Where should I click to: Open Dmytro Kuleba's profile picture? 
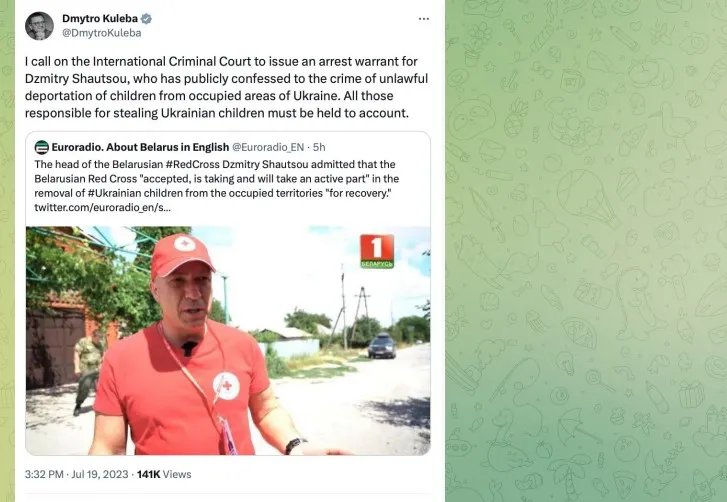click(39, 26)
